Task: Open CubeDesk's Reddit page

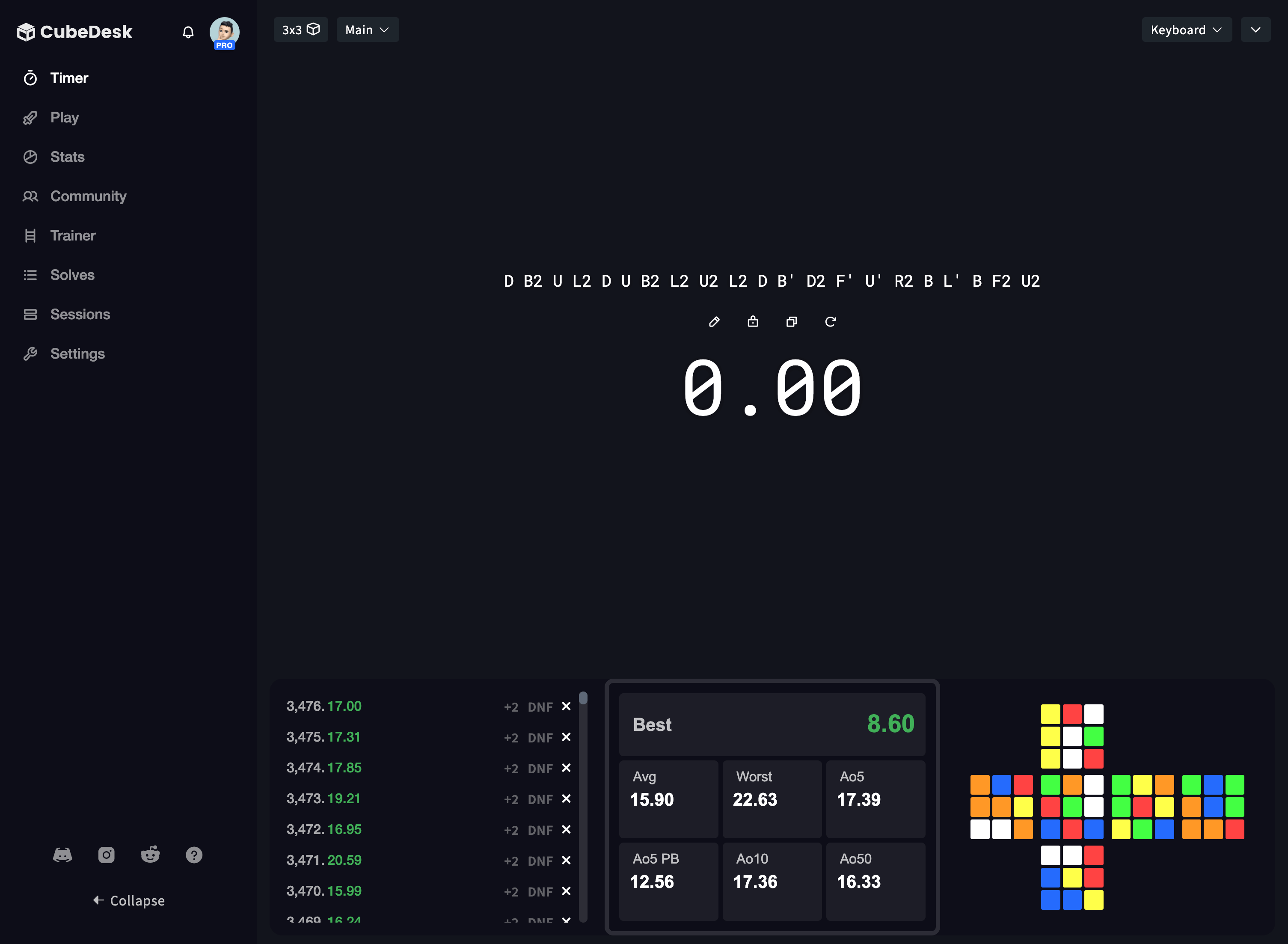Action: click(150, 855)
